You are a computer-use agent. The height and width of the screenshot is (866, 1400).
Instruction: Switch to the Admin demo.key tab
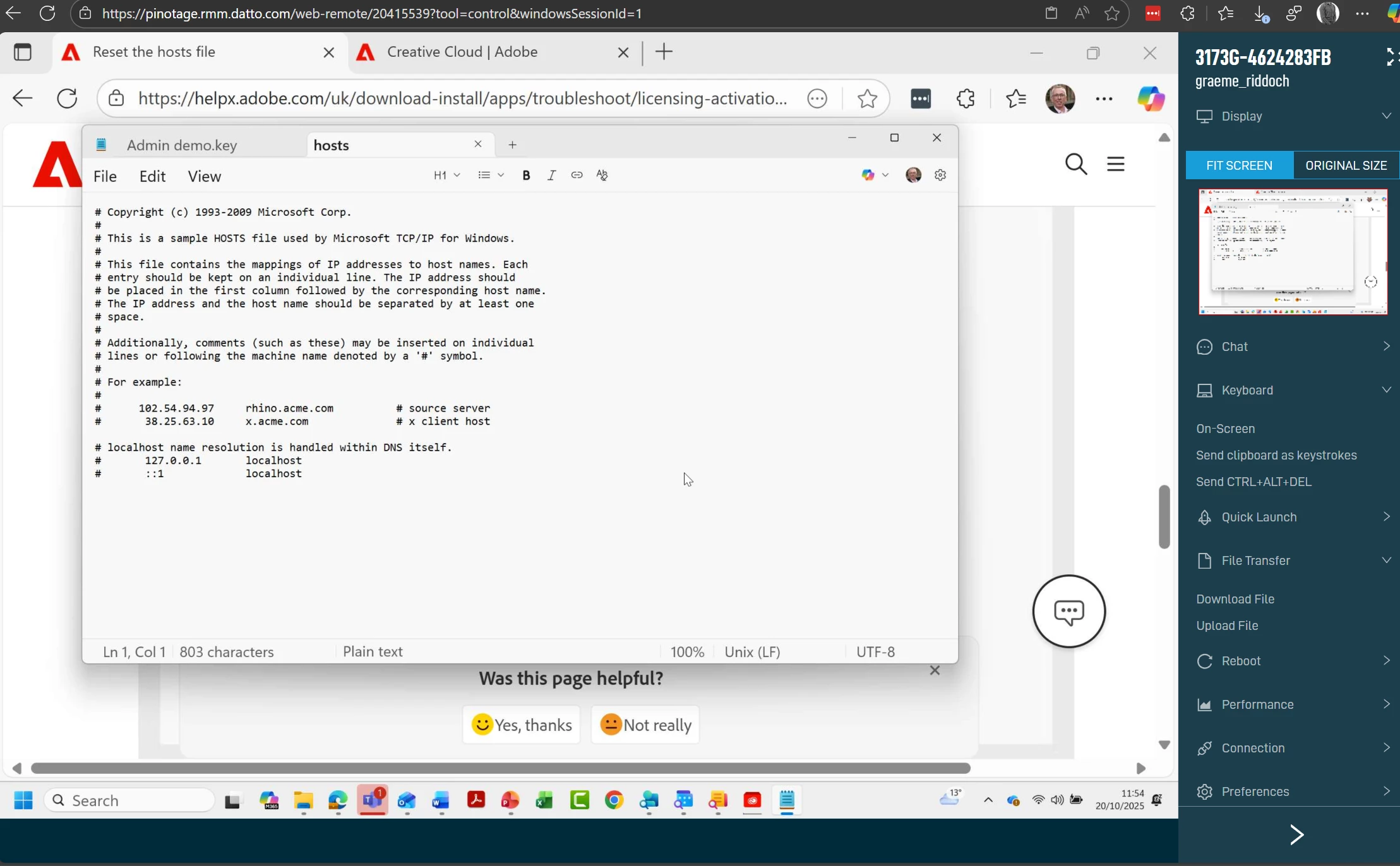[x=182, y=145]
